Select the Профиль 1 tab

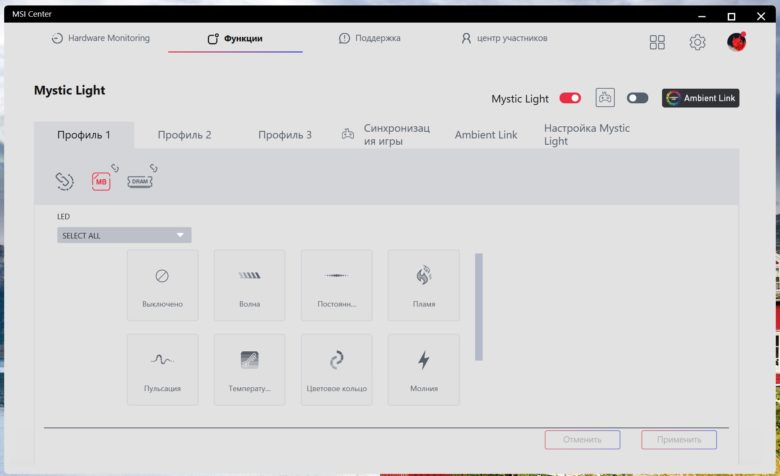pyautogui.click(x=84, y=135)
